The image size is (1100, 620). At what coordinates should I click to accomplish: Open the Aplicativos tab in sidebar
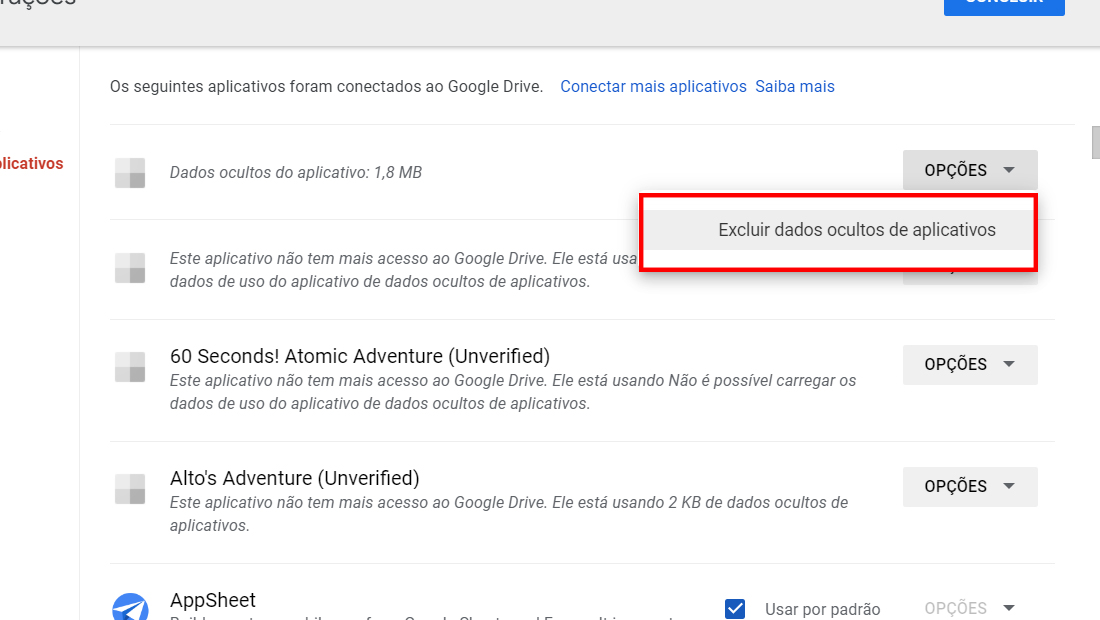[32, 163]
